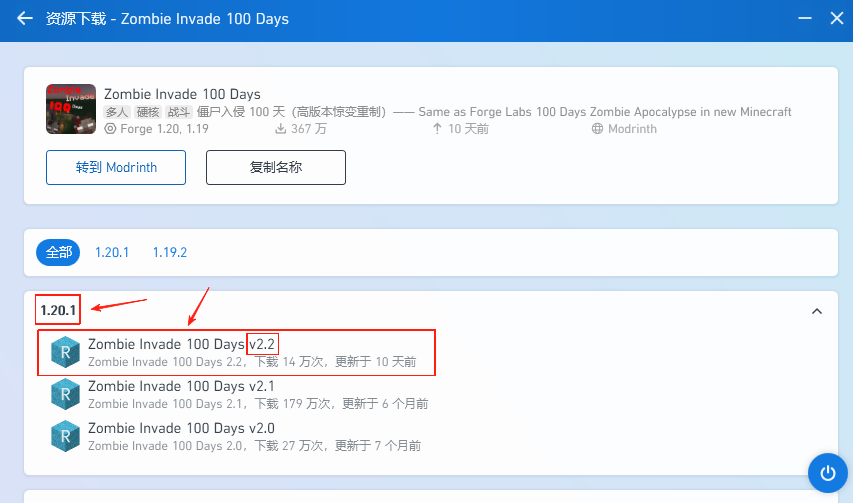This screenshot has width=853, height=503.
Task: Click the v2.2 file cube icon
Action: 66,352
